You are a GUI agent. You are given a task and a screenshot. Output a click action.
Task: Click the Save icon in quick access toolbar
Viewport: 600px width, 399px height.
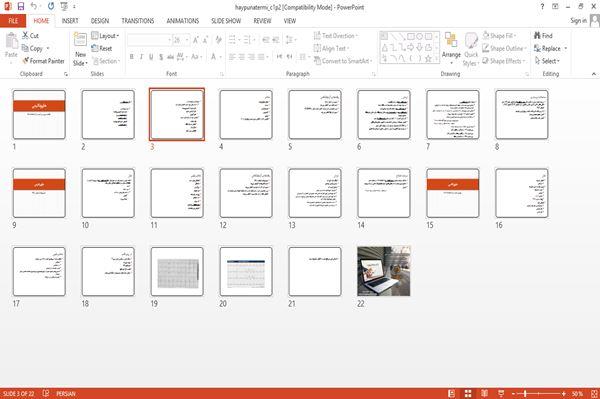click(21, 7)
